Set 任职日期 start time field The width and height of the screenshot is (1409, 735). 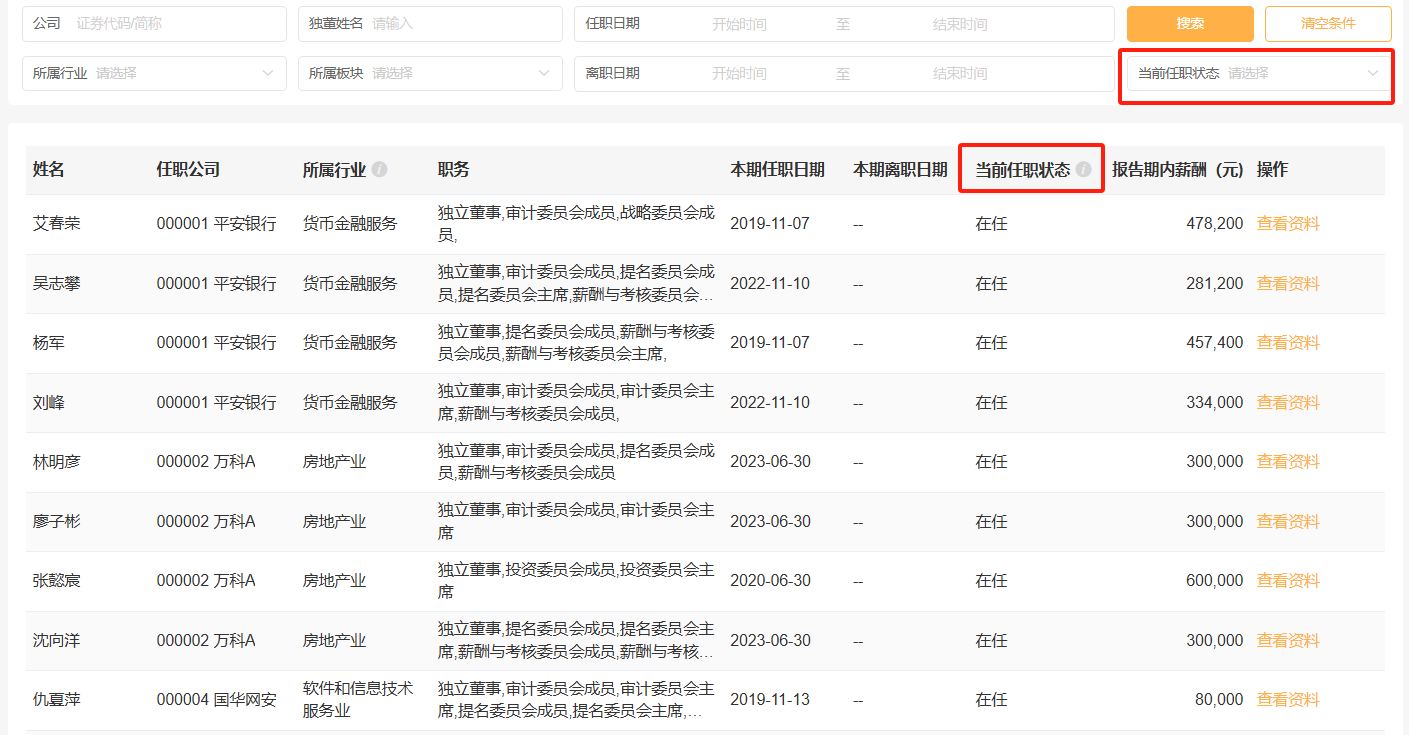[739, 24]
